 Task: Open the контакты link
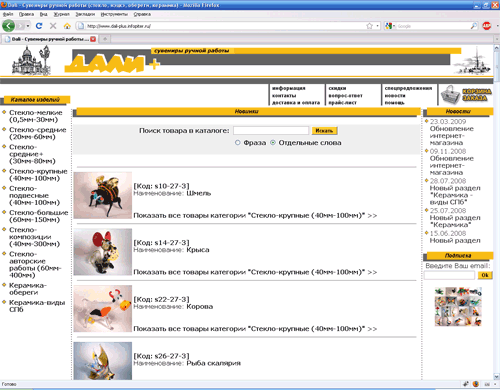284,96
